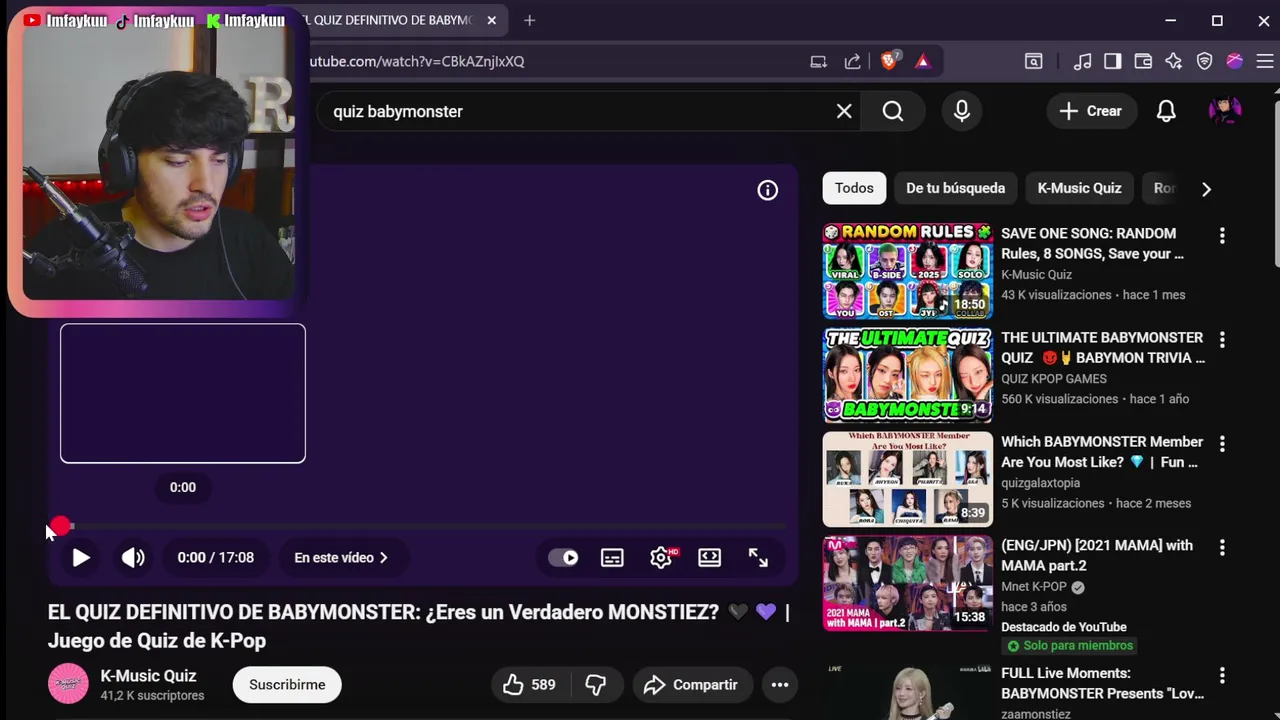The width and height of the screenshot is (1280, 720).
Task: Run search with magnifier button
Action: tap(893, 111)
